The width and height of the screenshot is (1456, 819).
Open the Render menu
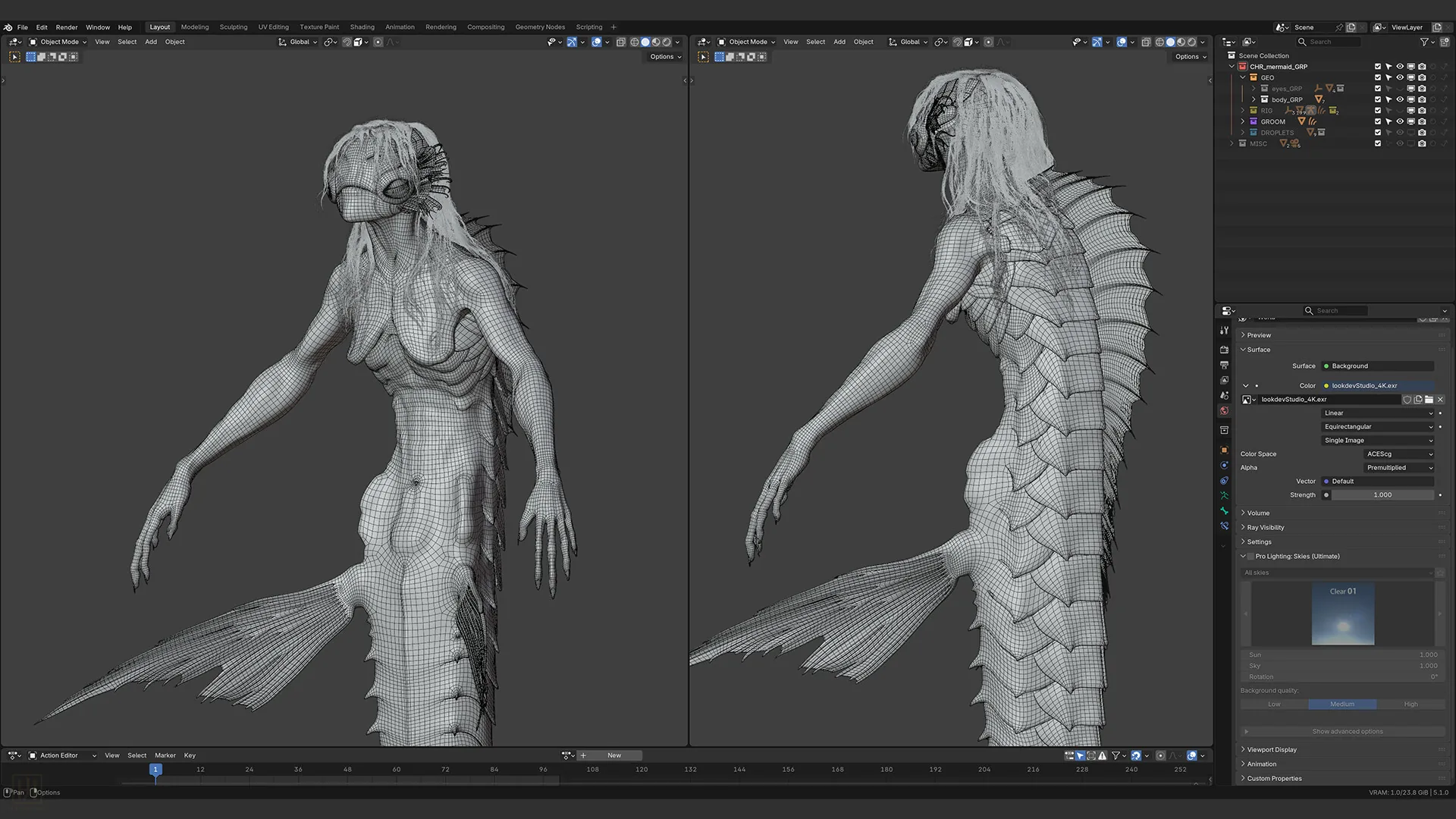click(67, 27)
